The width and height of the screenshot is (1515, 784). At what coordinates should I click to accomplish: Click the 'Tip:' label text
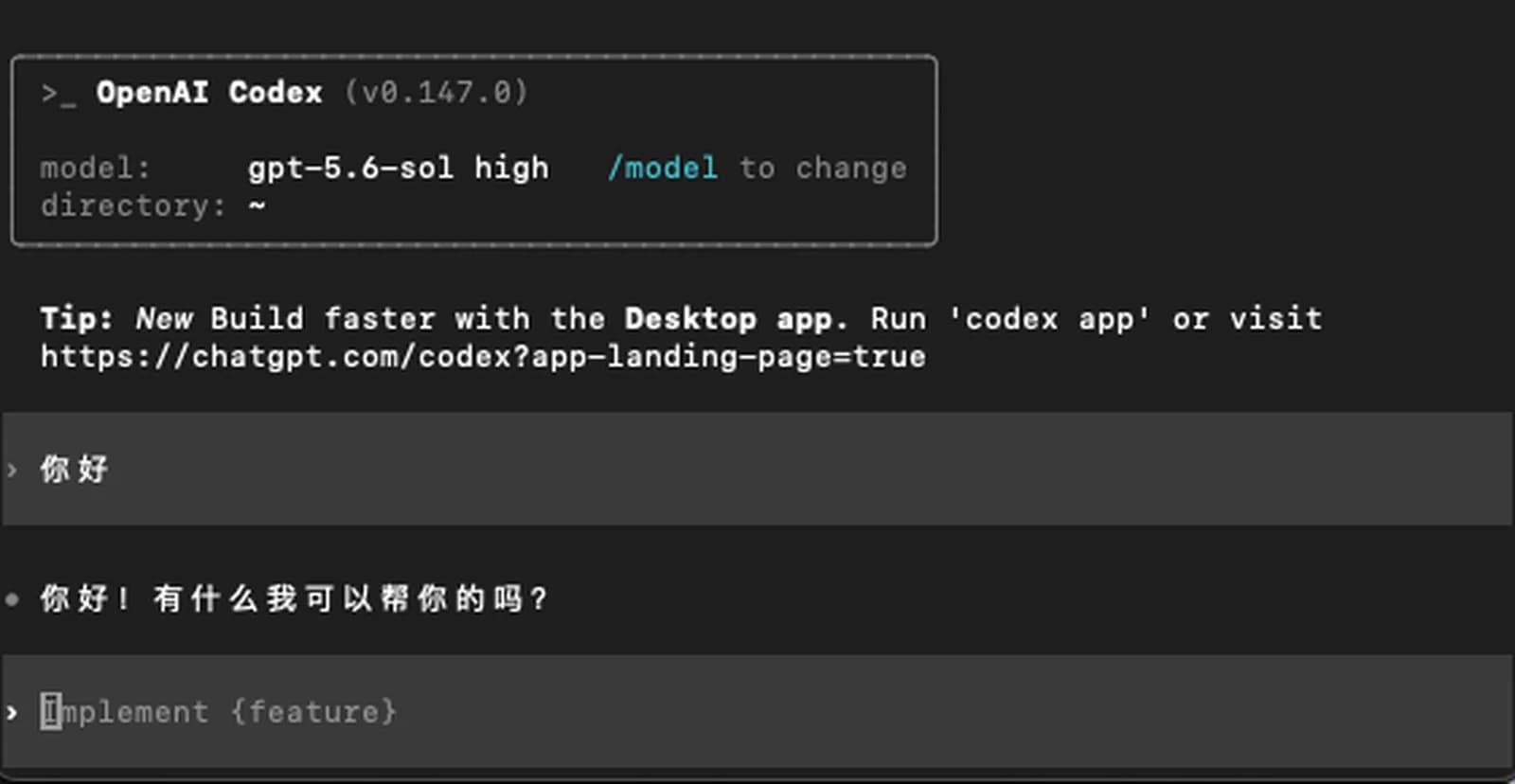tap(76, 318)
